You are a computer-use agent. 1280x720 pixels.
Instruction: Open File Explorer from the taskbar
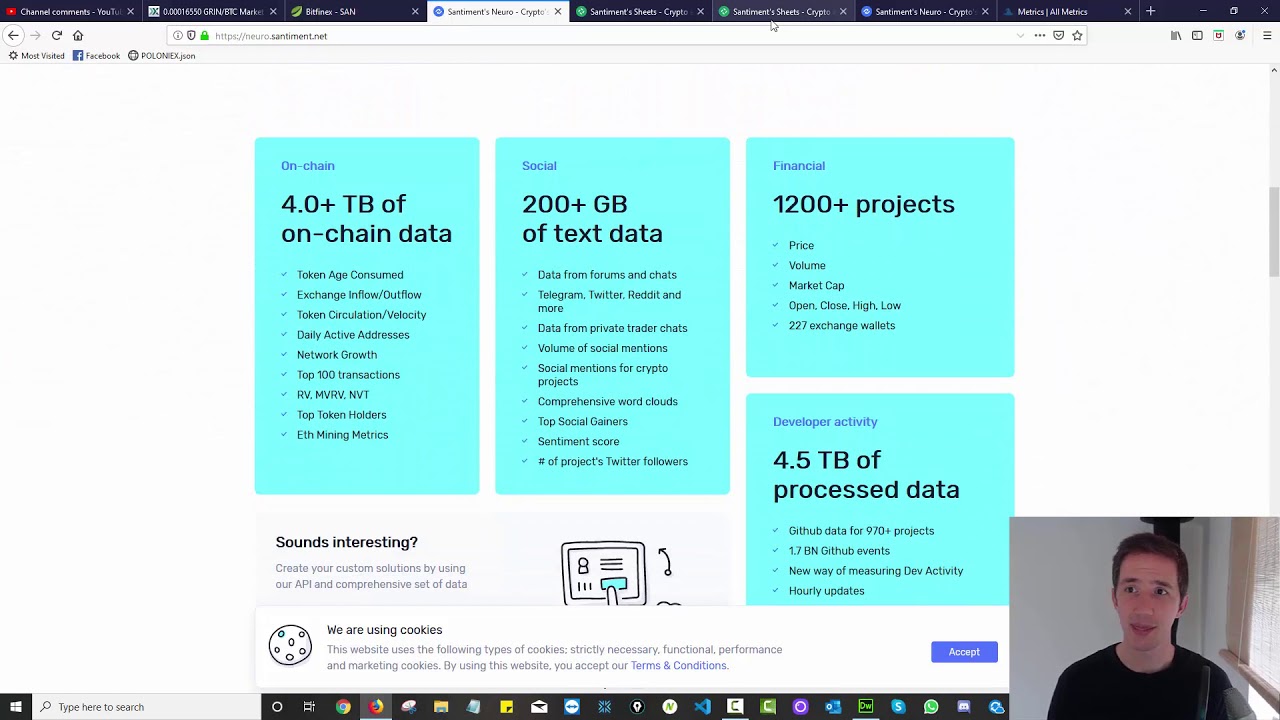tap(441, 707)
